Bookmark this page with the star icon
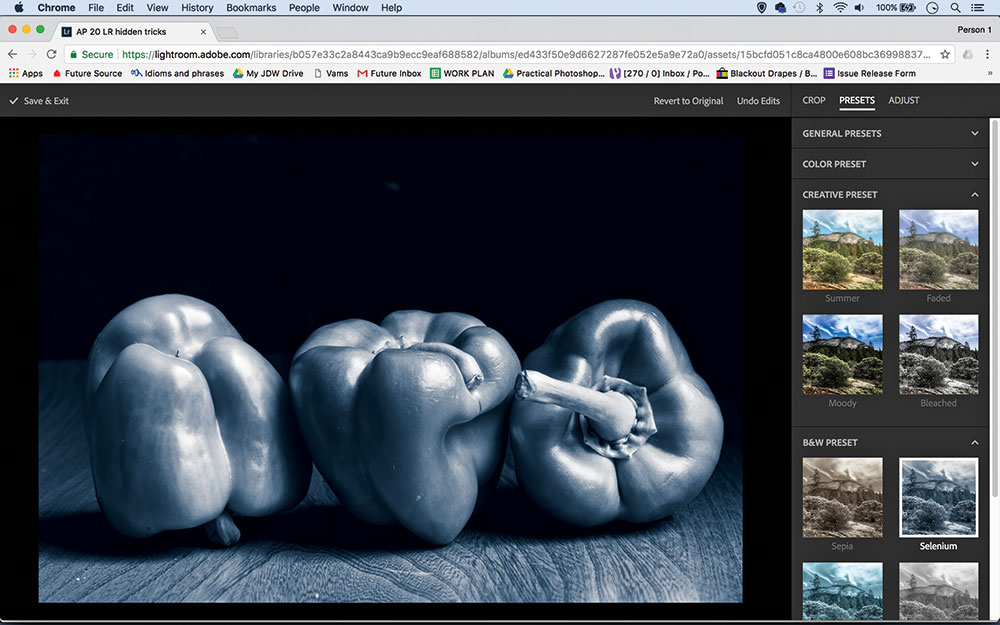This screenshot has height=625, width=1000. click(x=945, y=54)
